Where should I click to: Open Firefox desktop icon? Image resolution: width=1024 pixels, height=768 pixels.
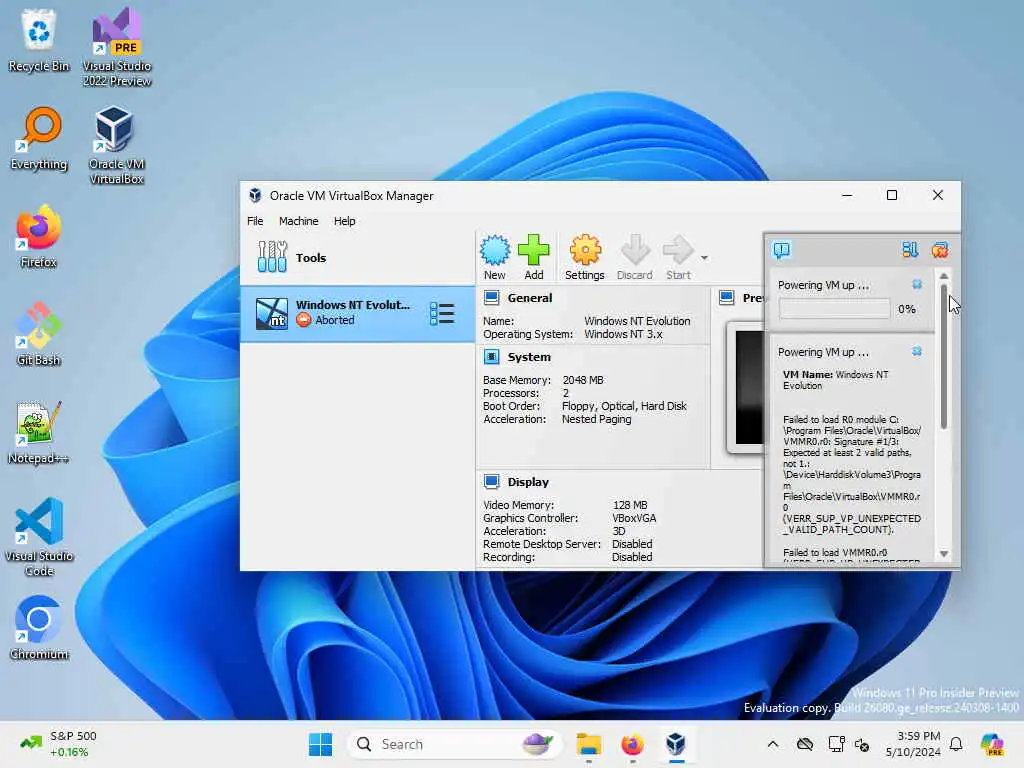pos(39,236)
